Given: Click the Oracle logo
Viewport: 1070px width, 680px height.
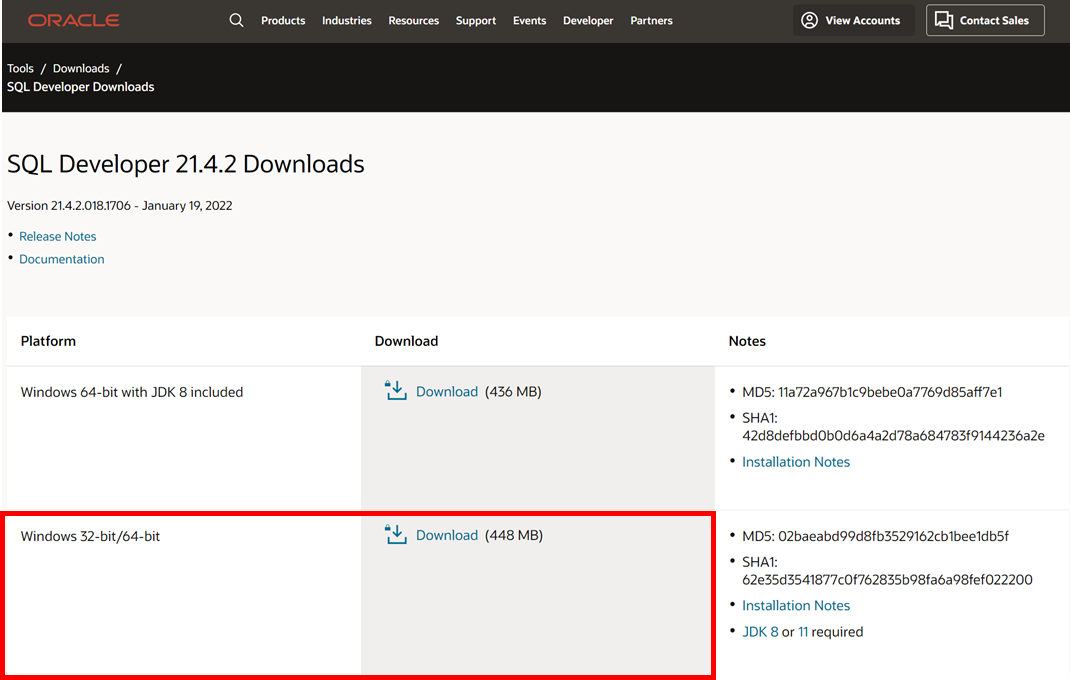Looking at the screenshot, I should 74,20.
